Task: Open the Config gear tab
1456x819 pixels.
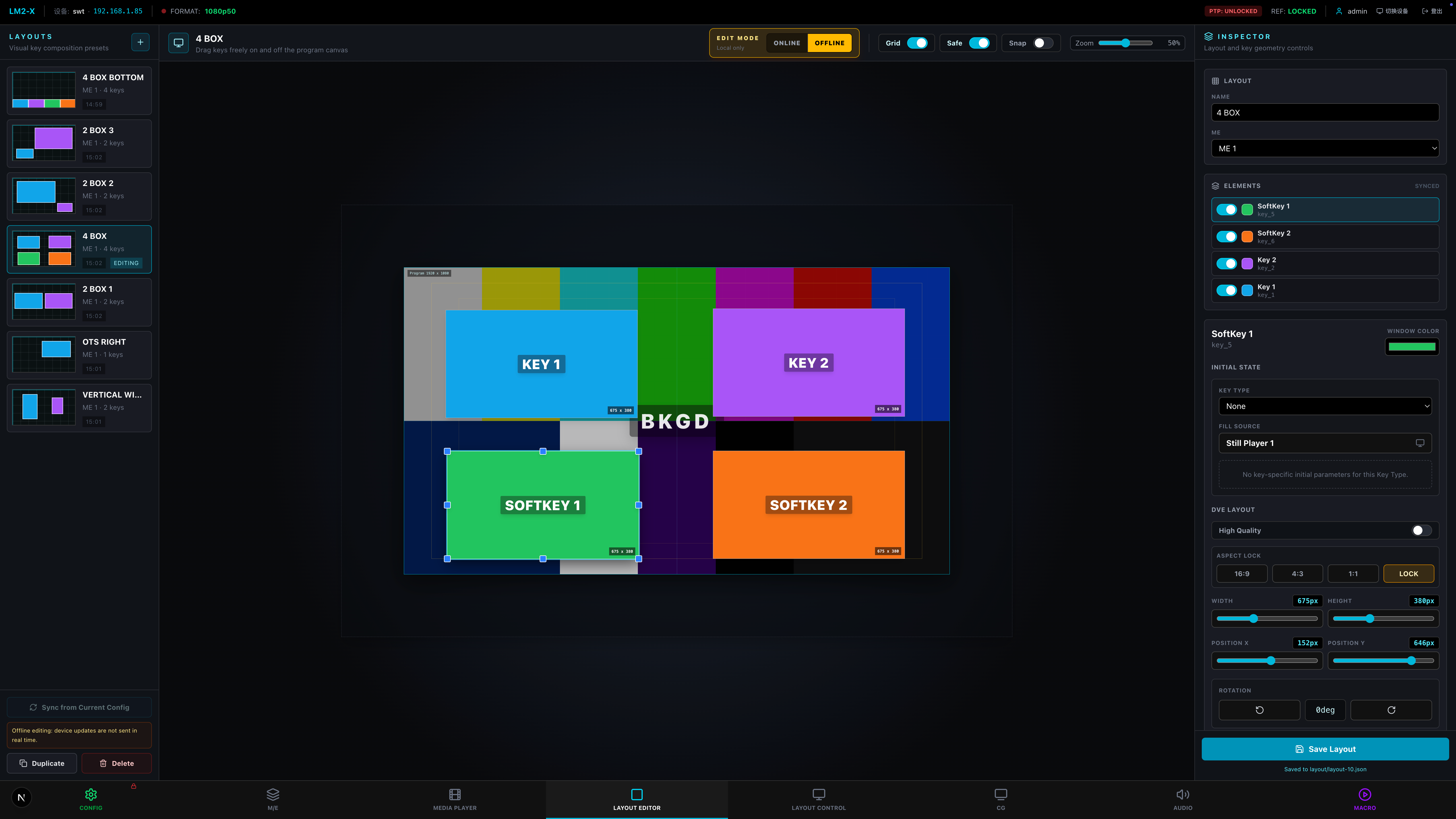Action: [91, 799]
